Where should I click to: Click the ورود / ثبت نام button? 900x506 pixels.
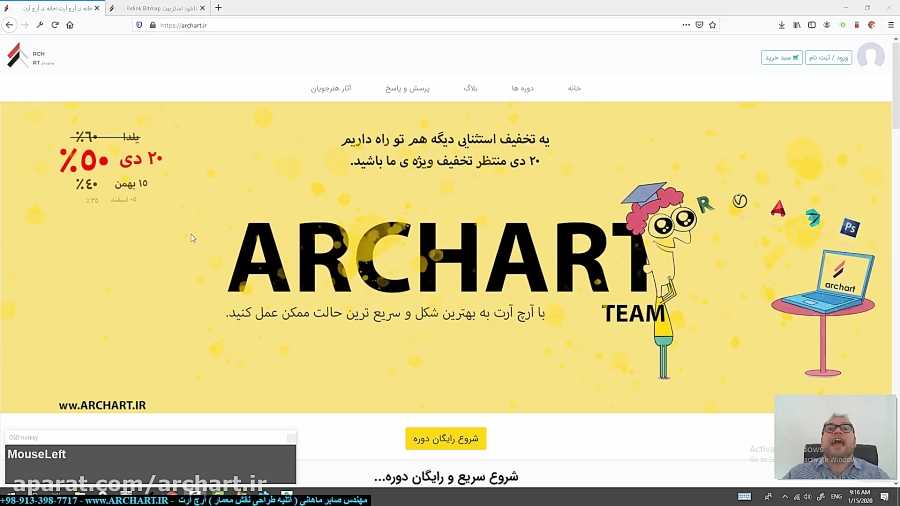click(x=828, y=58)
